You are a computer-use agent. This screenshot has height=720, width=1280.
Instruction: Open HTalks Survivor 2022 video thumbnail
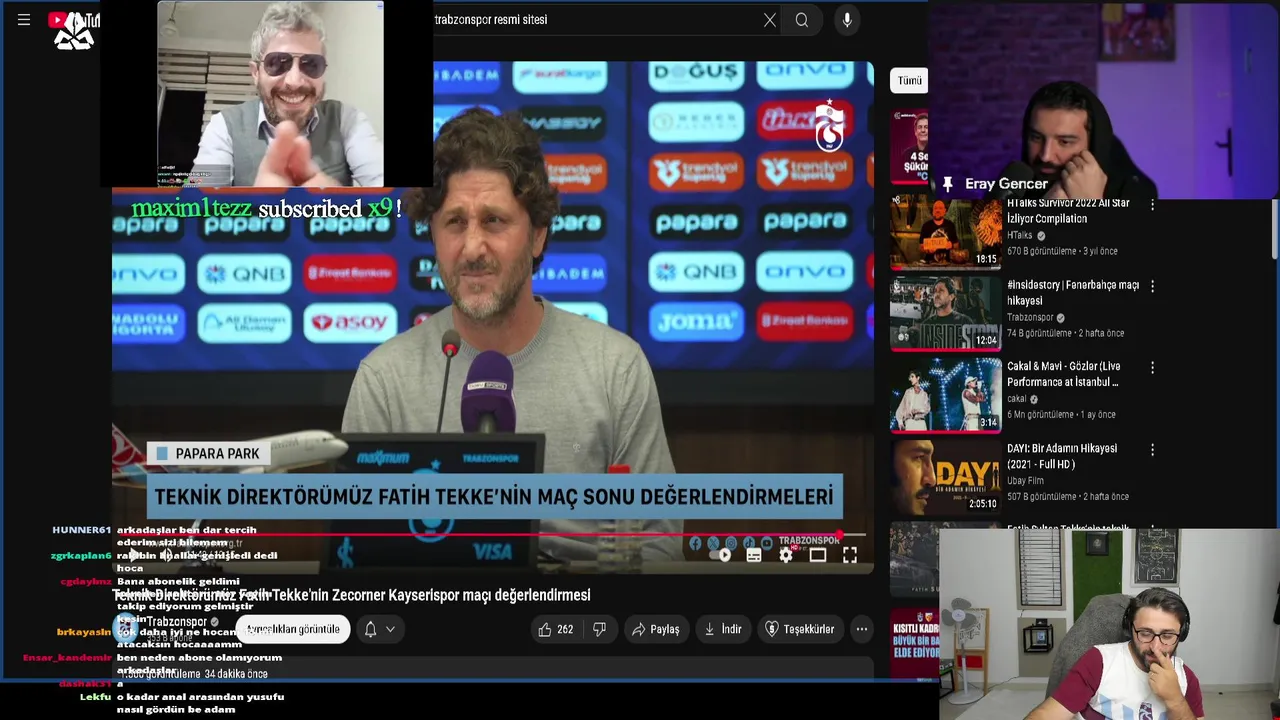click(945, 232)
